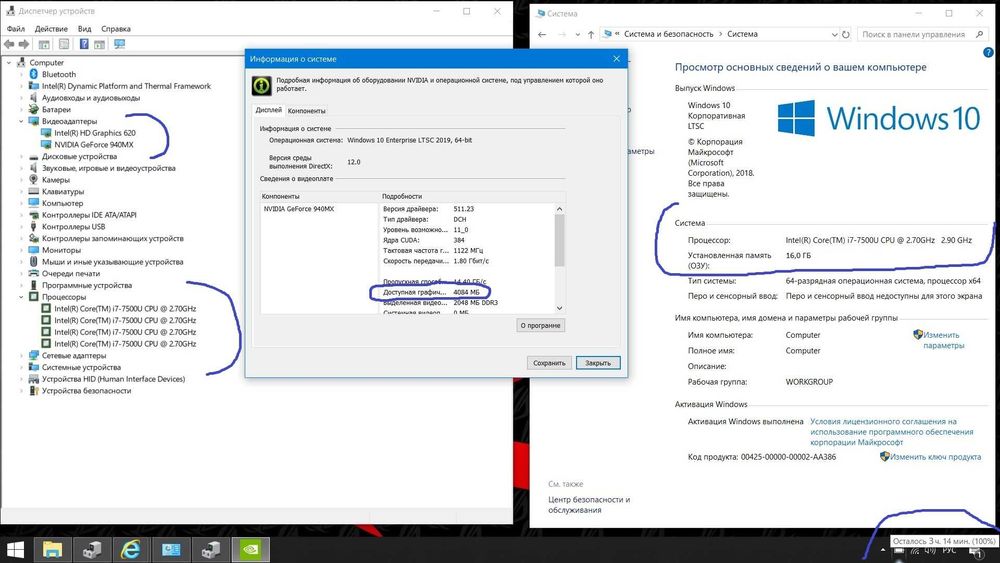Select Программные устройства row
This screenshot has height=563, width=1000.
(x=87, y=286)
